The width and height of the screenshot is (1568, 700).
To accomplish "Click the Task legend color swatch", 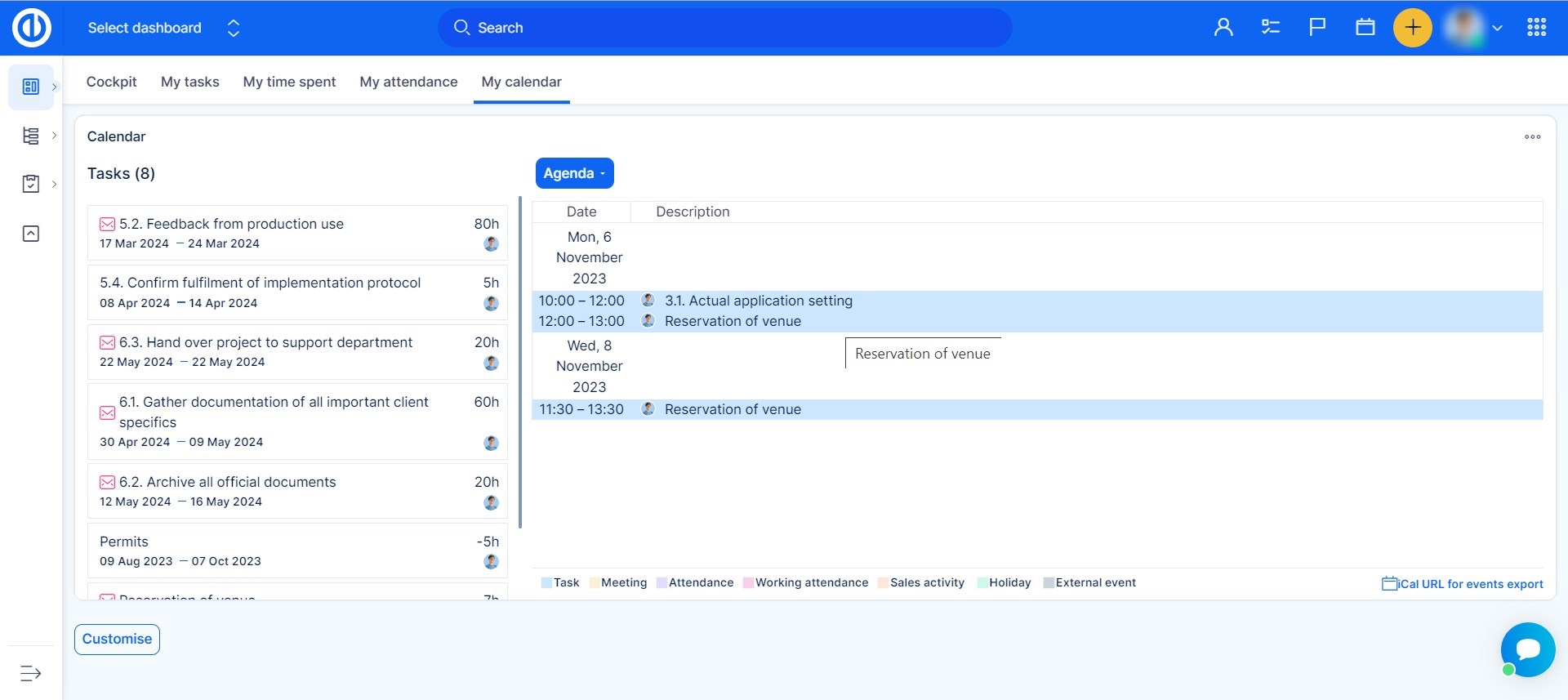I will pyautogui.click(x=546, y=583).
